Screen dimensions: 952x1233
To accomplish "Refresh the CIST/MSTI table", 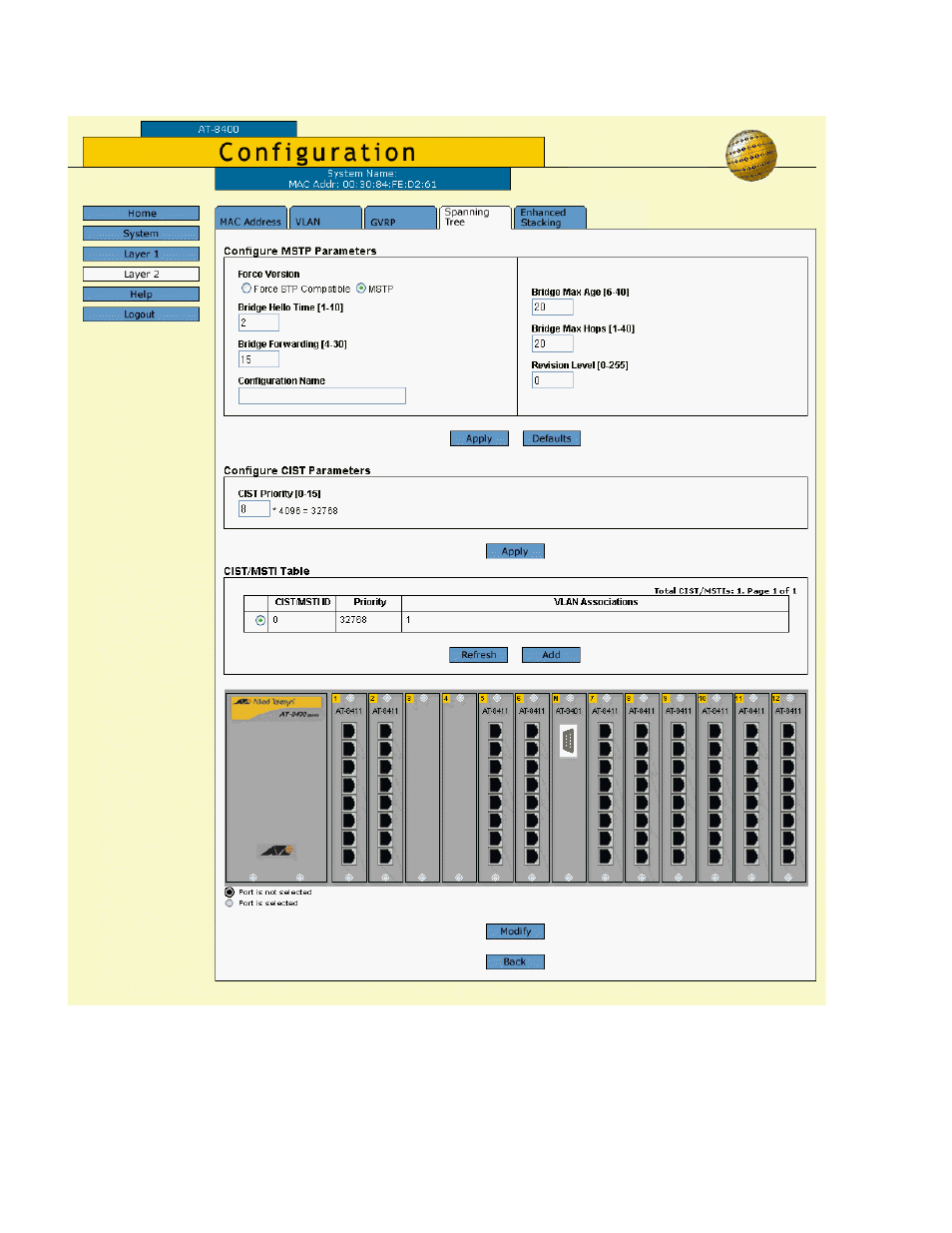I will [479, 655].
